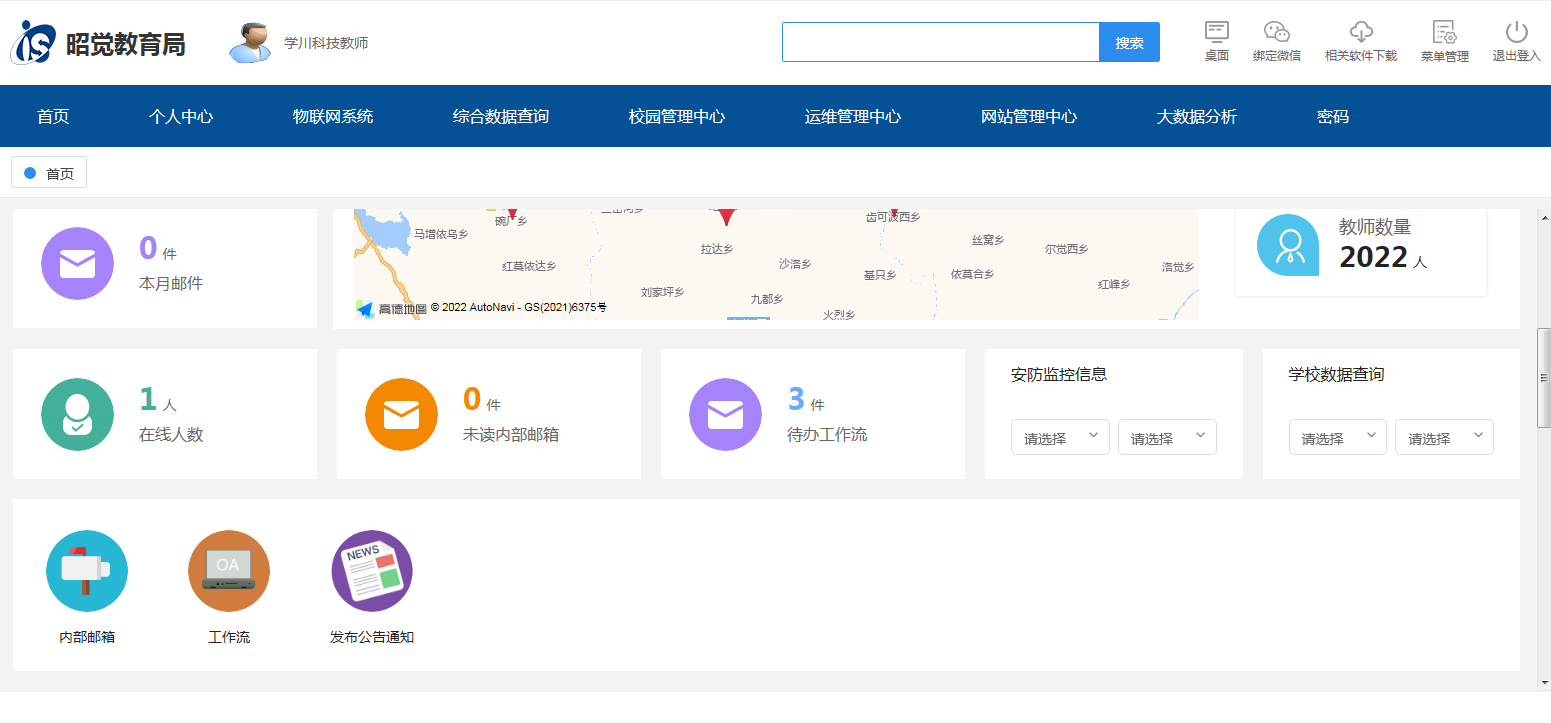The image size is (1551, 723).
Task: Click the blue 教师数量 teacher icon
Action: point(1288,245)
